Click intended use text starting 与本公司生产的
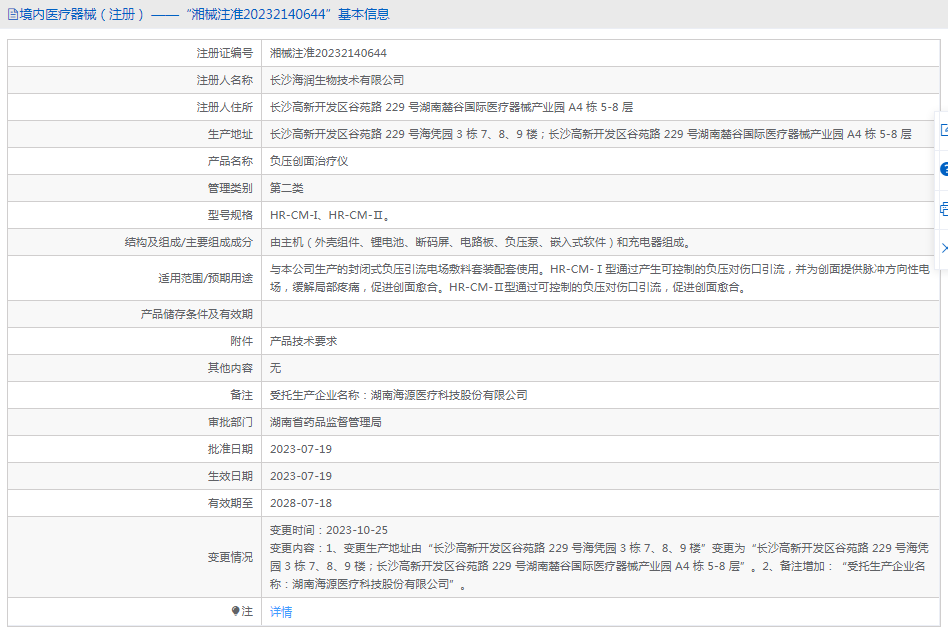Image resolution: width=948 pixels, height=635 pixels. pyautogui.click(x=600, y=278)
